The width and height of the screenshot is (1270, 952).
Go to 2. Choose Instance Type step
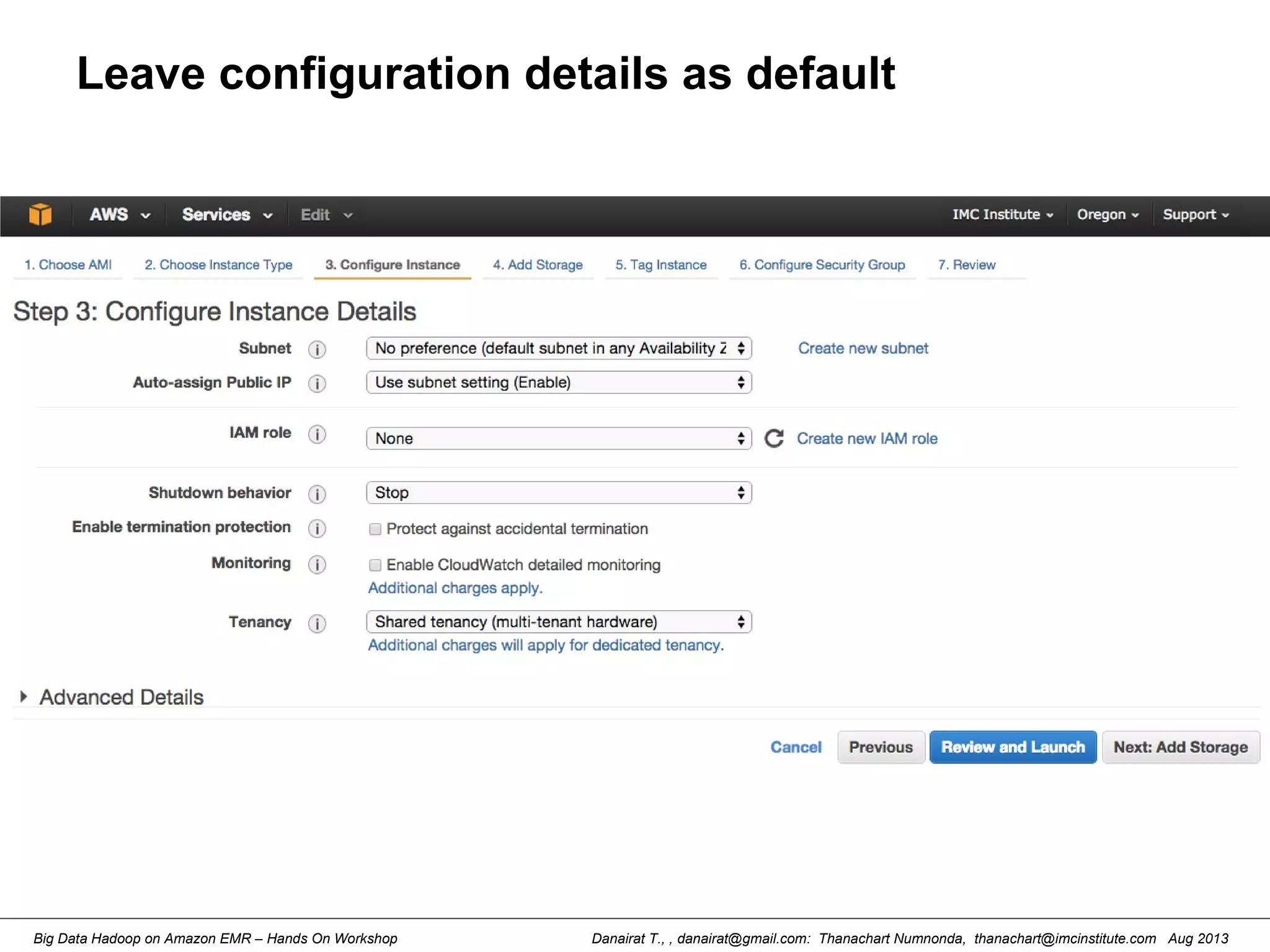click(x=218, y=265)
